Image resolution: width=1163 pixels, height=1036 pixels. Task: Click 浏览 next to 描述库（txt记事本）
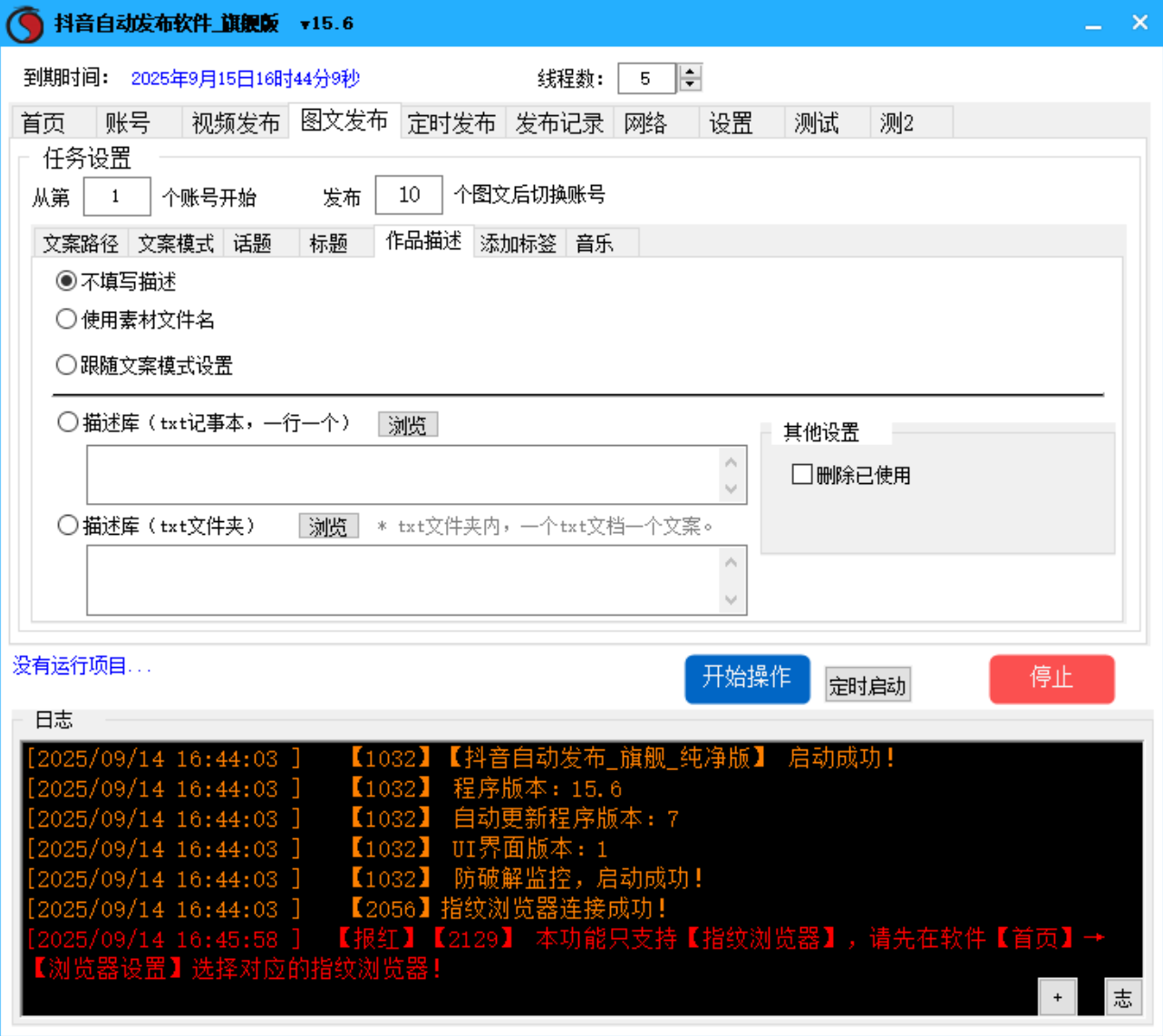tap(407, 424)
